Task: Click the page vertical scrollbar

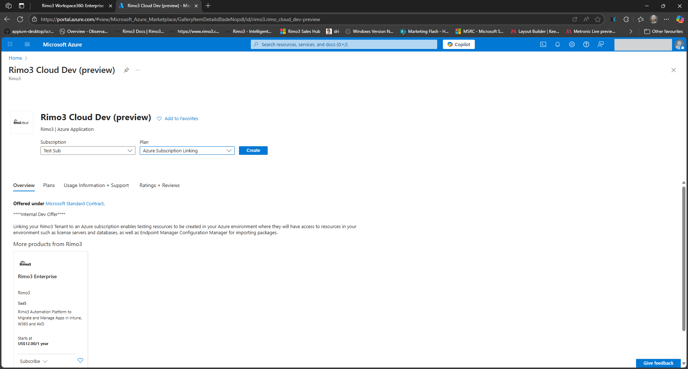Action: point(683,259)
